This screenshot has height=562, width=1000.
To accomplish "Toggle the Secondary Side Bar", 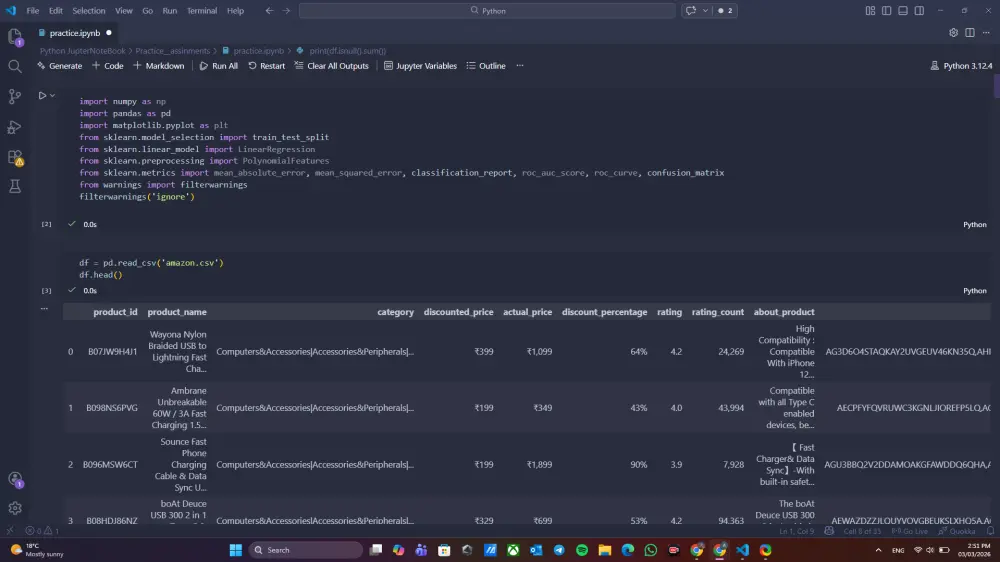I will pos(919,10).
